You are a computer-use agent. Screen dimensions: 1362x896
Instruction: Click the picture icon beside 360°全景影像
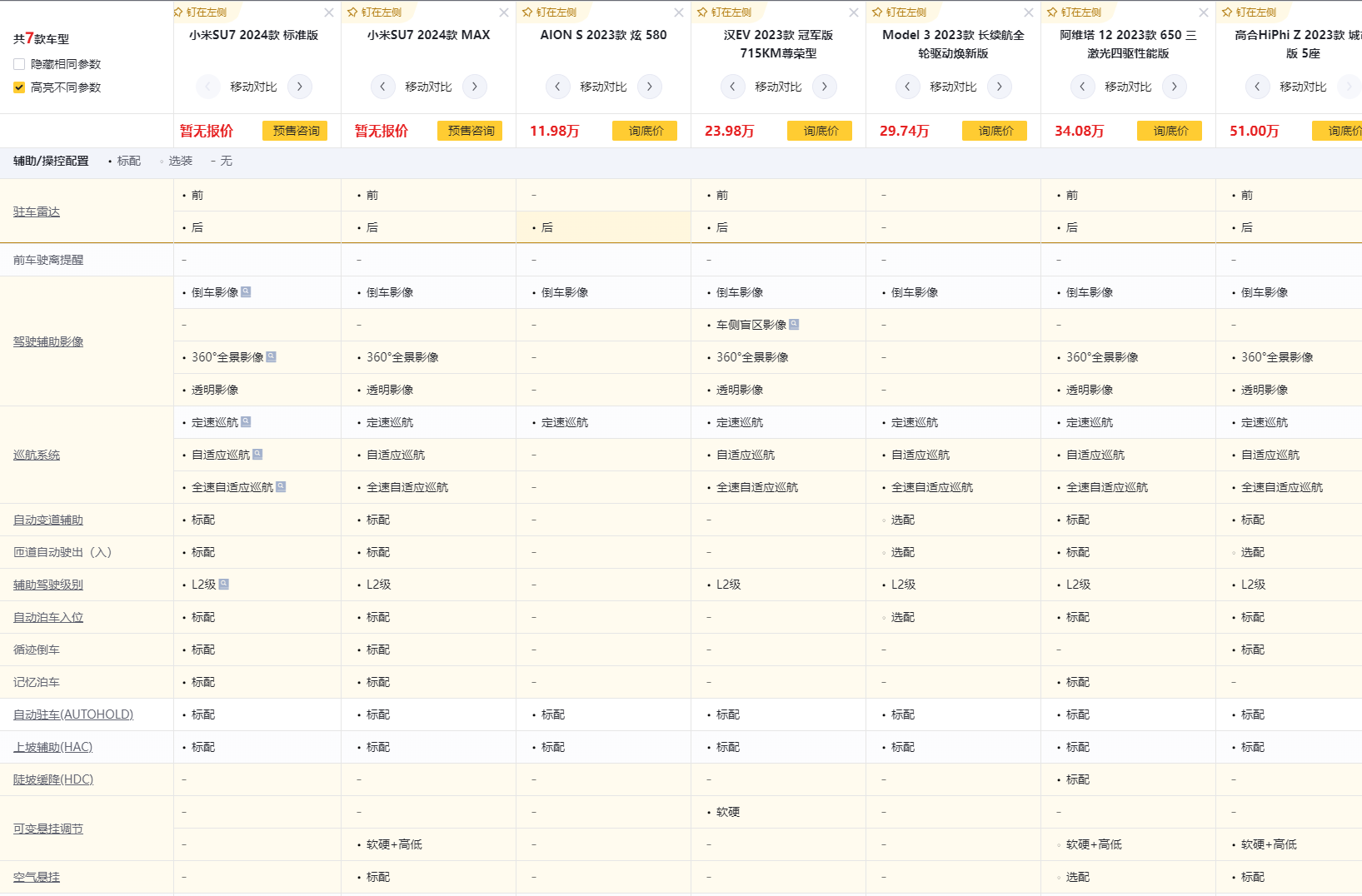click(x=271, y=357)
